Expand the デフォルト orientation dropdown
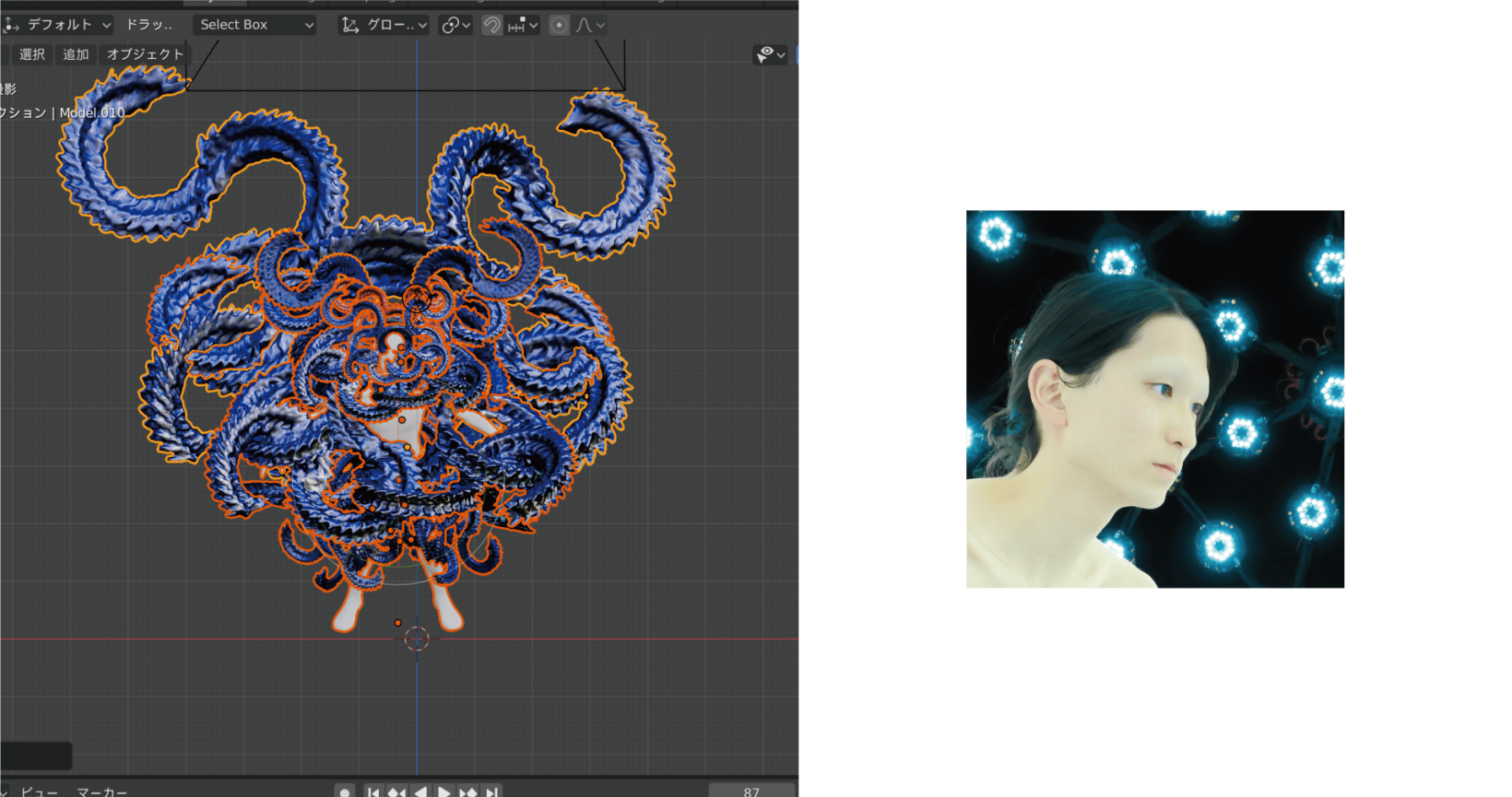Image resolution: width=1512 pixels, height=797 pixels. [x=59, y=25]
